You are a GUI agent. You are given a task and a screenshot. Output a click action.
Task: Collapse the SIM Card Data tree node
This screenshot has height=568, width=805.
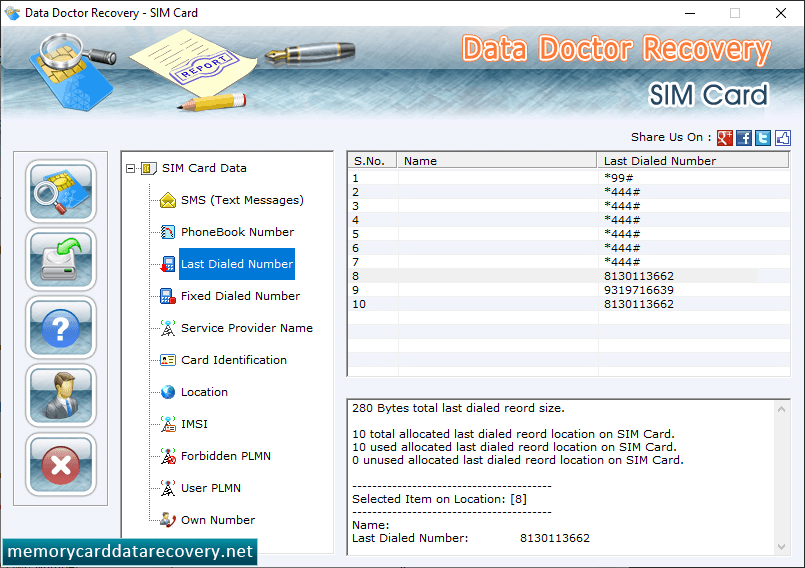pyautogui.click(x=130, y=168)
